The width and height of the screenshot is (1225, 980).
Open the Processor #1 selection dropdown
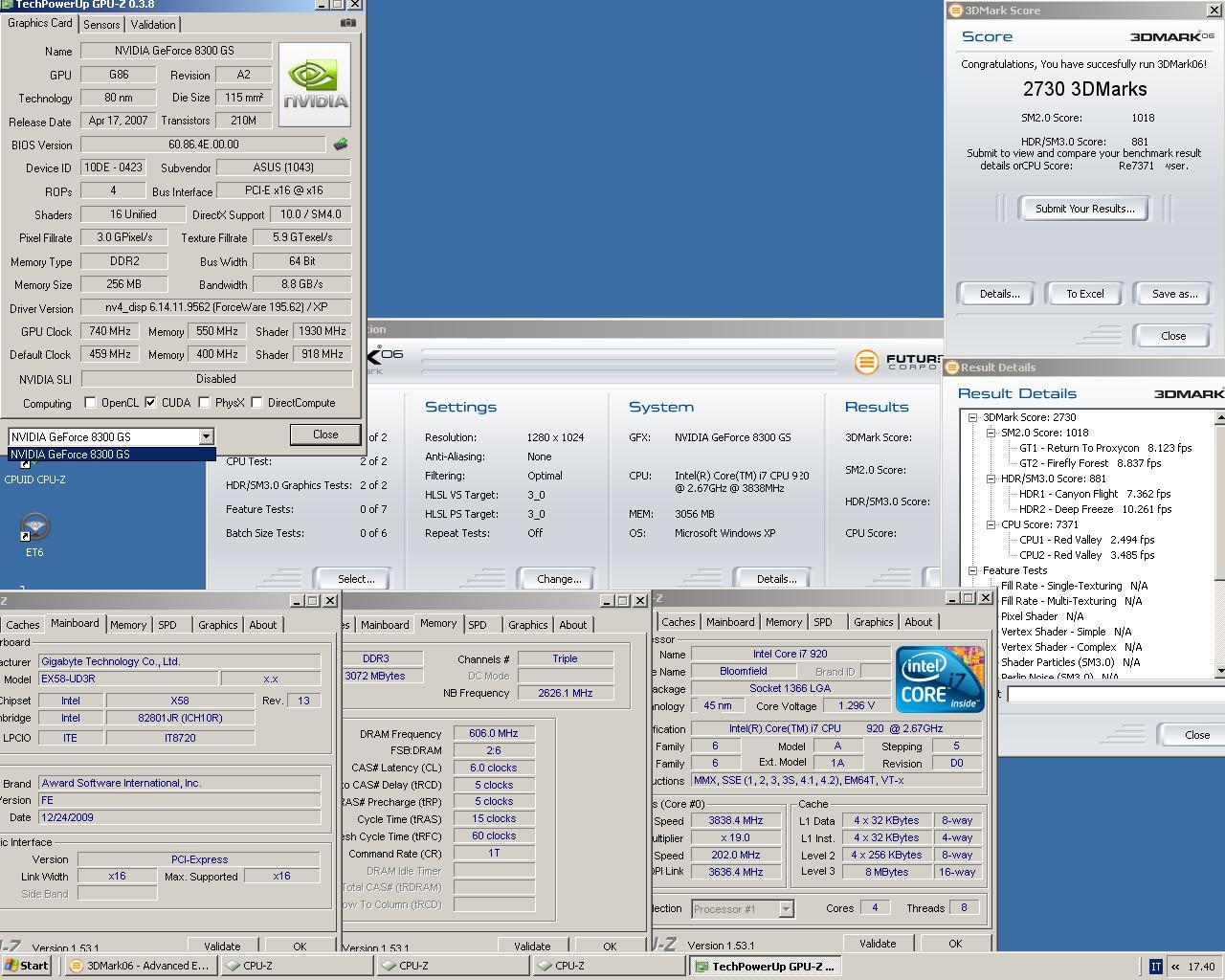[786, 908]
